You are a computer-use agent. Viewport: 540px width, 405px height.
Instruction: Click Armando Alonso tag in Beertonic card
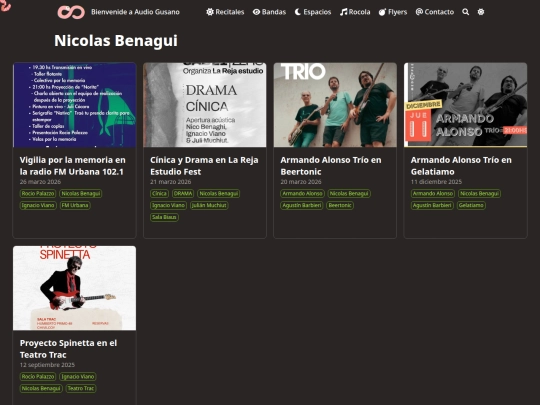coord(302,194)
